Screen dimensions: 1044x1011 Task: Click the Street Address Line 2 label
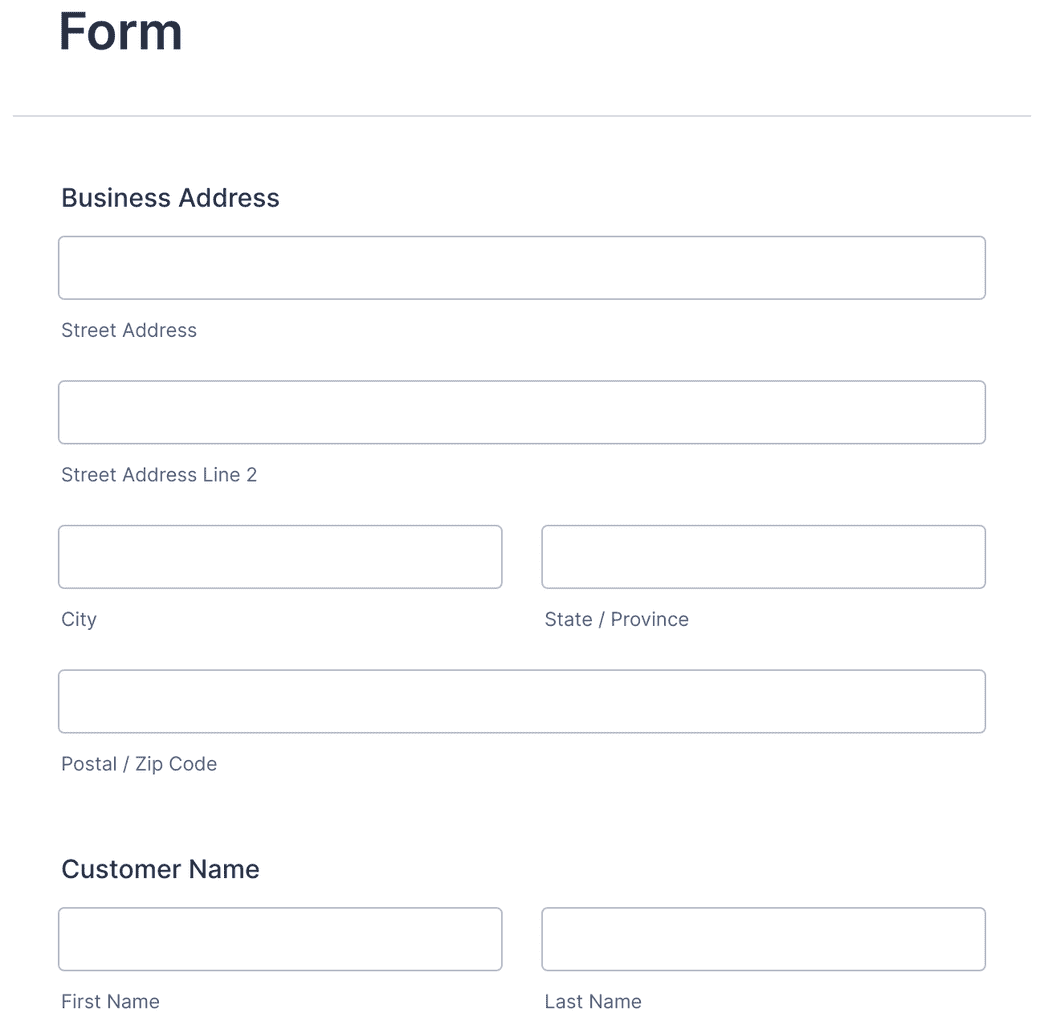tap(158, 475)
